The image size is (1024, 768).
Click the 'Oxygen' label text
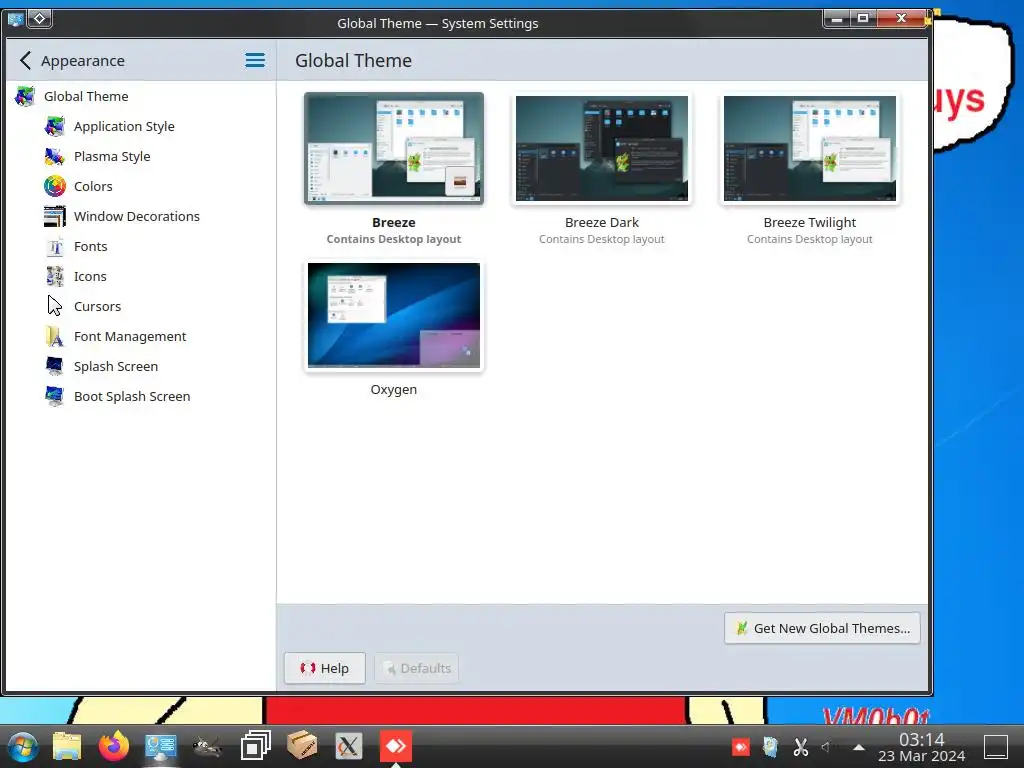tap(394, 390)
